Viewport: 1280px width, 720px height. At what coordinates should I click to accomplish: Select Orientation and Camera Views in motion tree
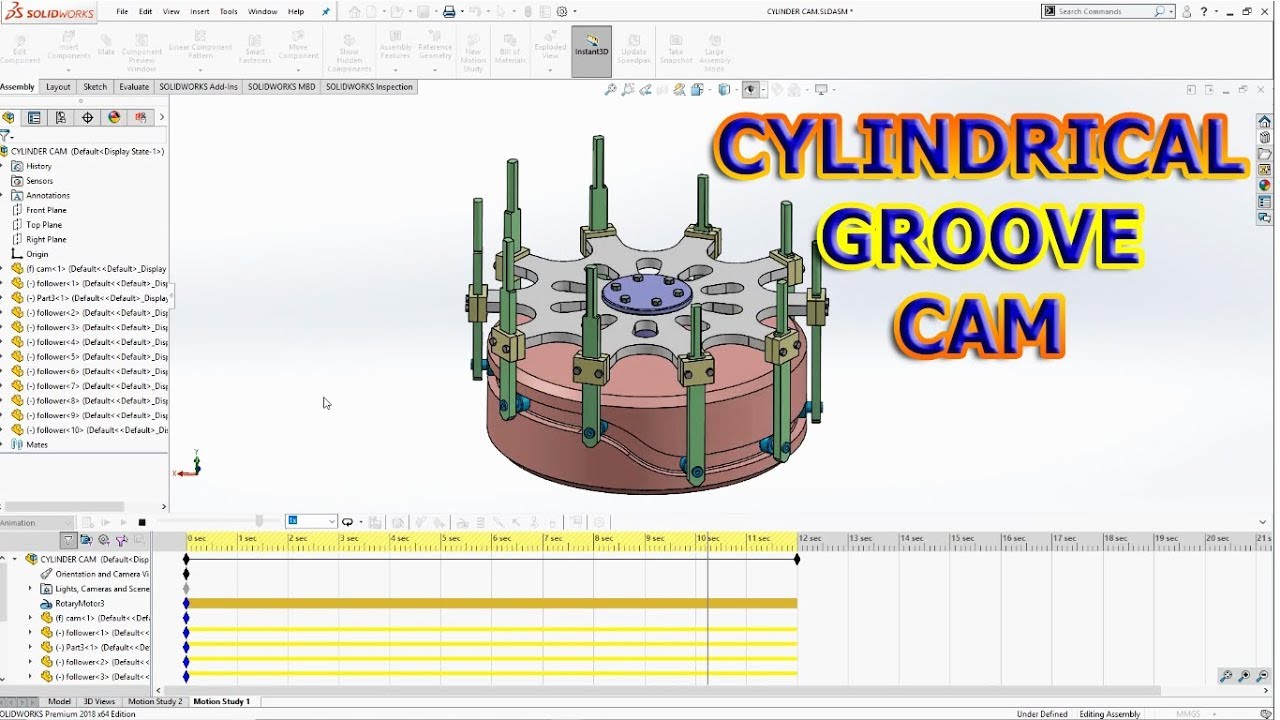coord(102,574)
